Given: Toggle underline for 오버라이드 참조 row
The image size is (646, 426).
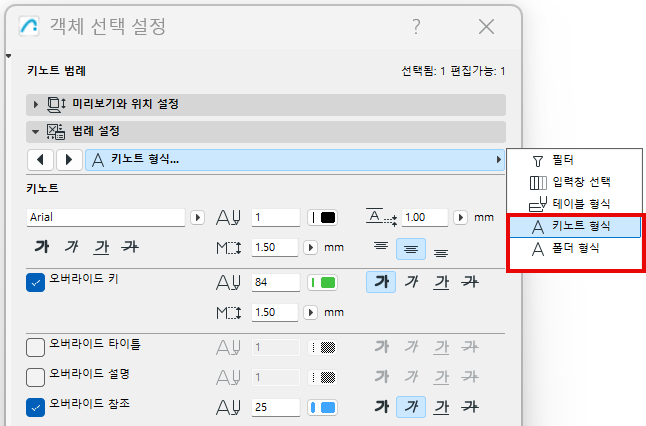Looking at the screenshot, I should 441,407.
